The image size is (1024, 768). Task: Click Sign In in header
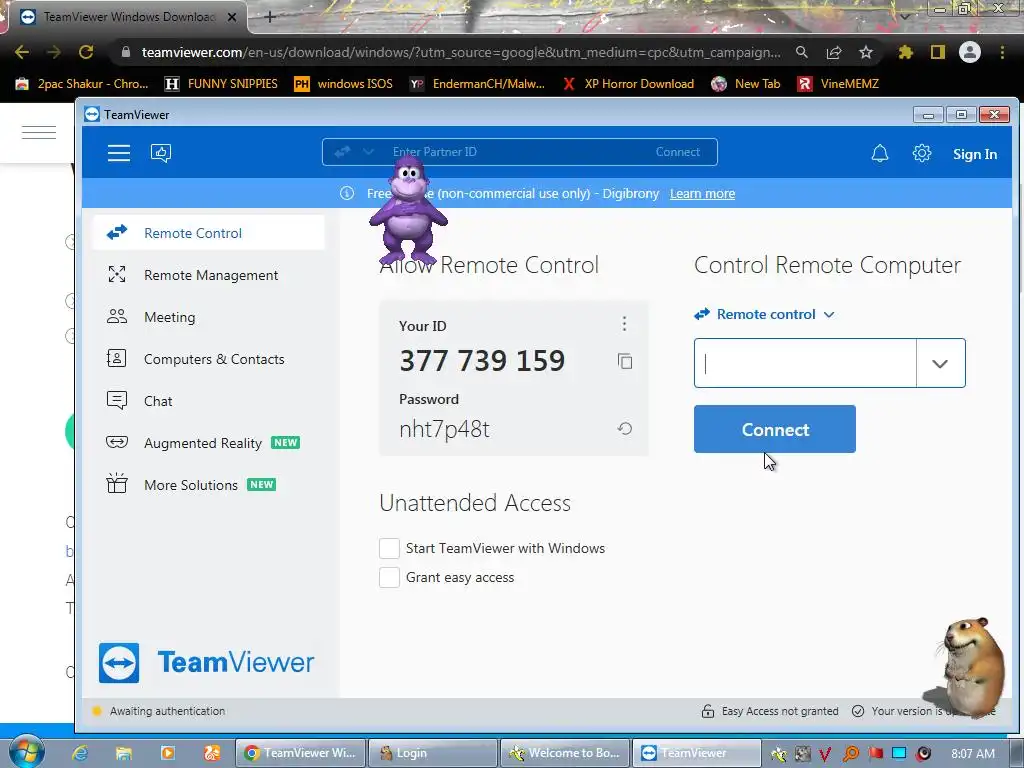tap(974, 154)
